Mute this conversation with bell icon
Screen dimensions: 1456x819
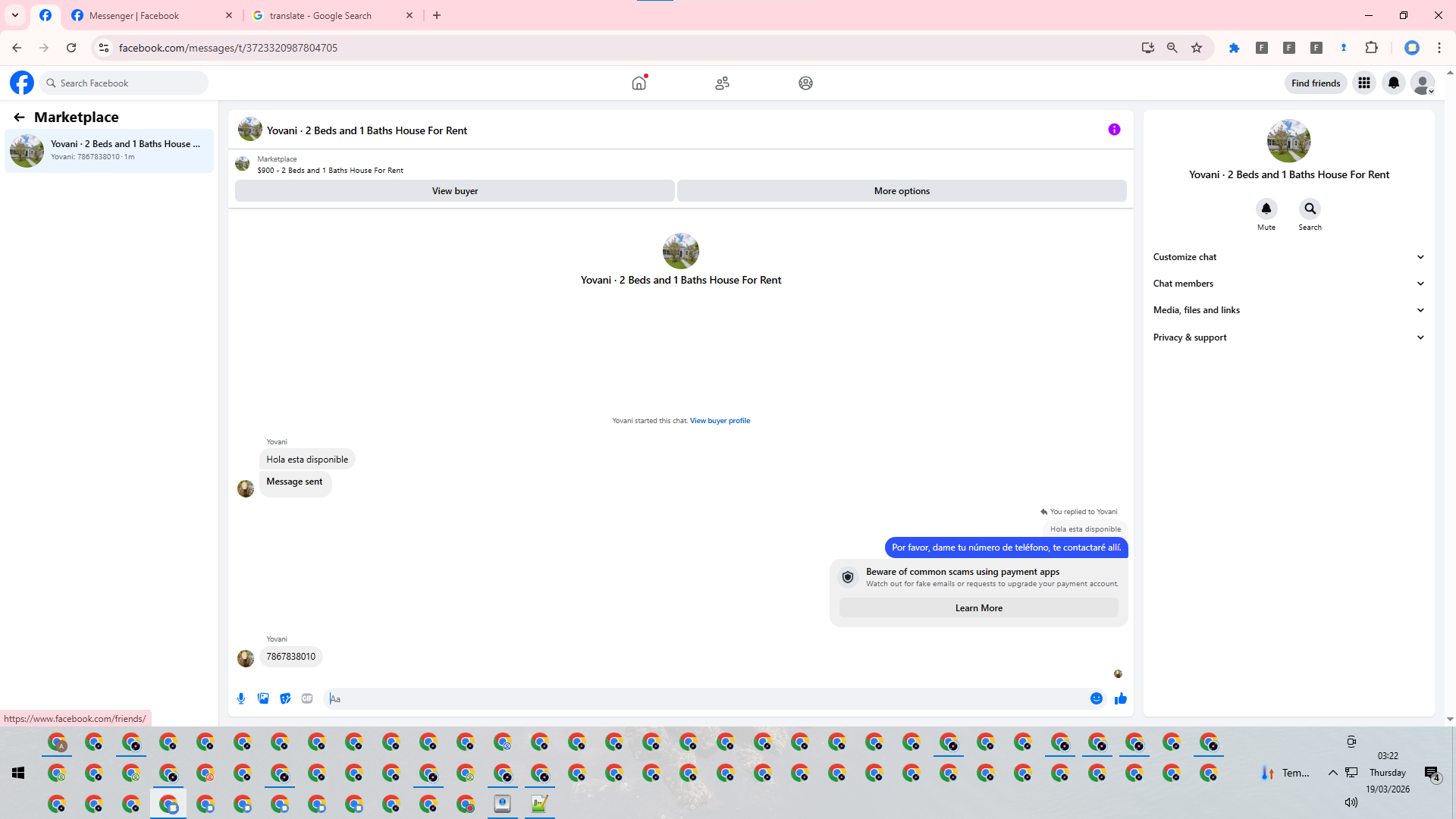pos(1266,209)
